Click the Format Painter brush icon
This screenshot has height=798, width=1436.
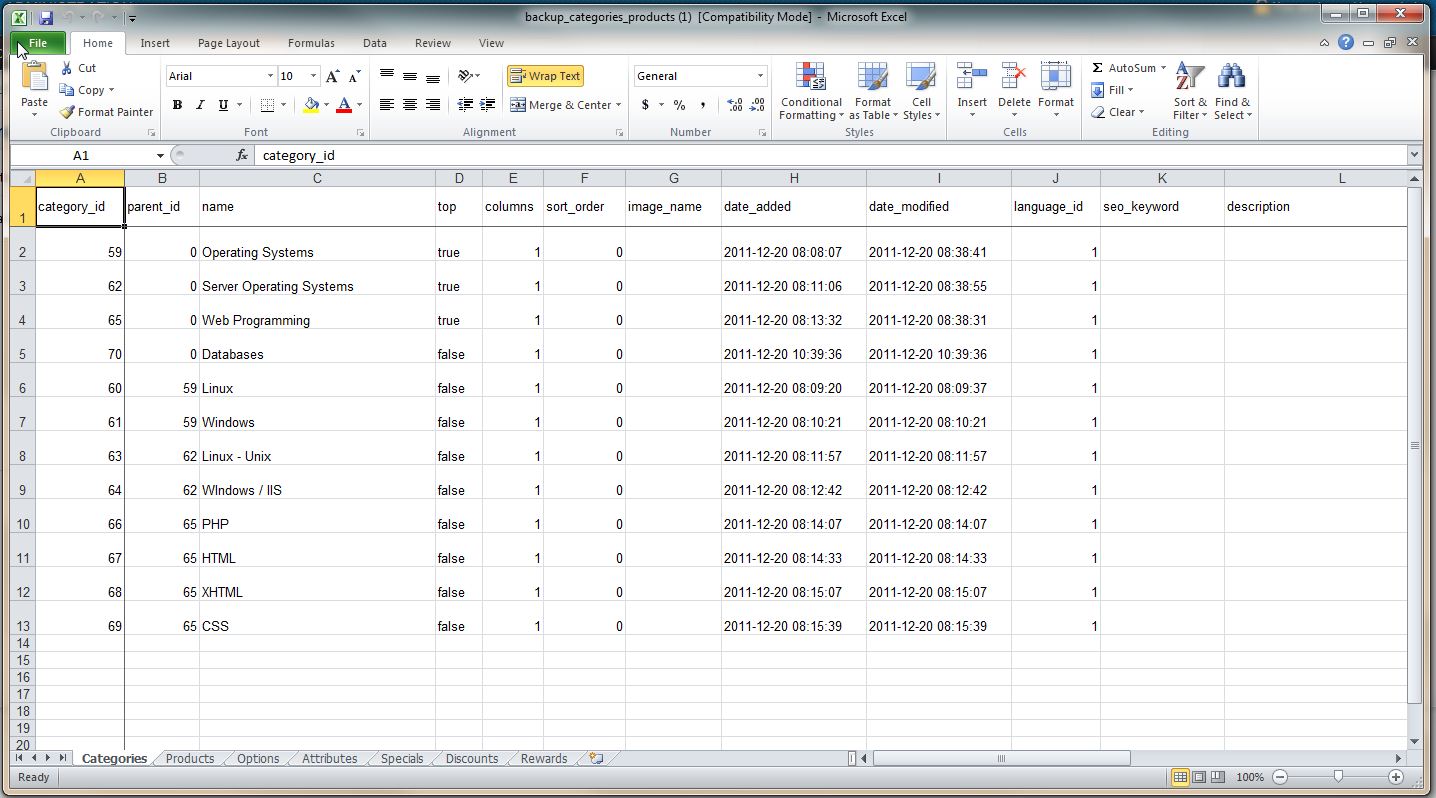point(67,112)
